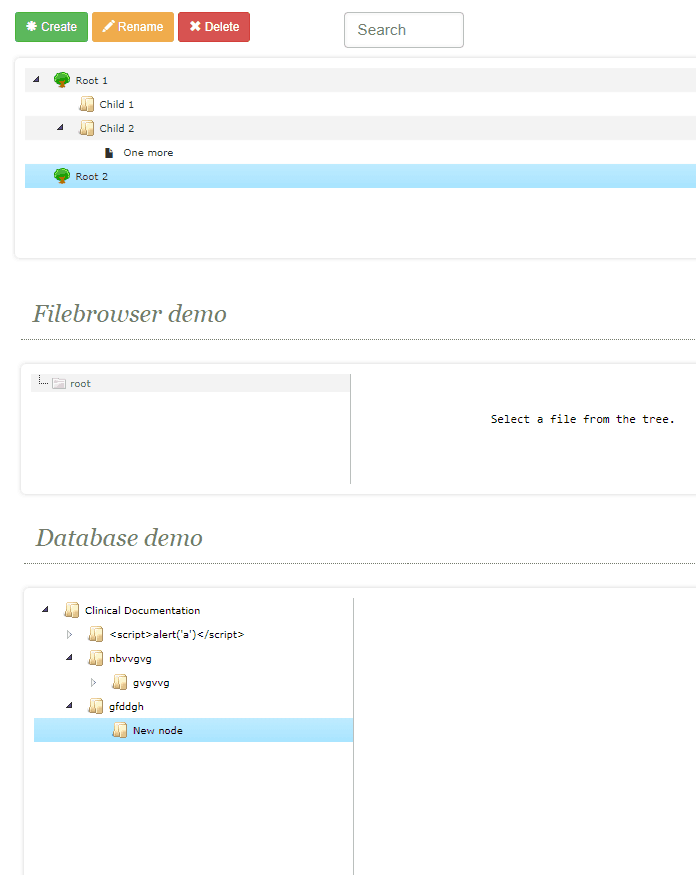
Task: Collapse the Clinical Documentation node
Action: click(x=45, y=609)
